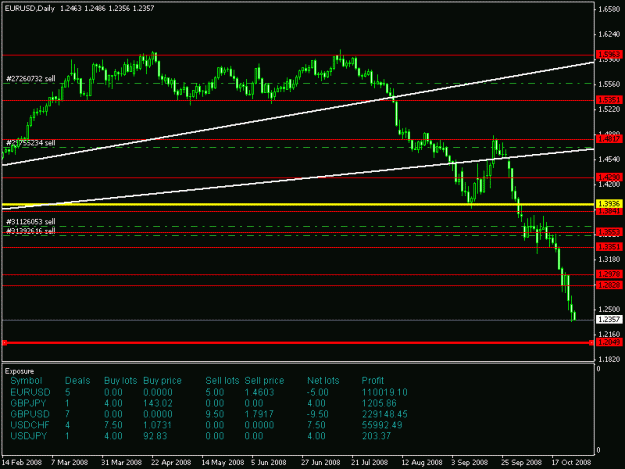Click the 1.6240 price axis label

click(609, 34)
